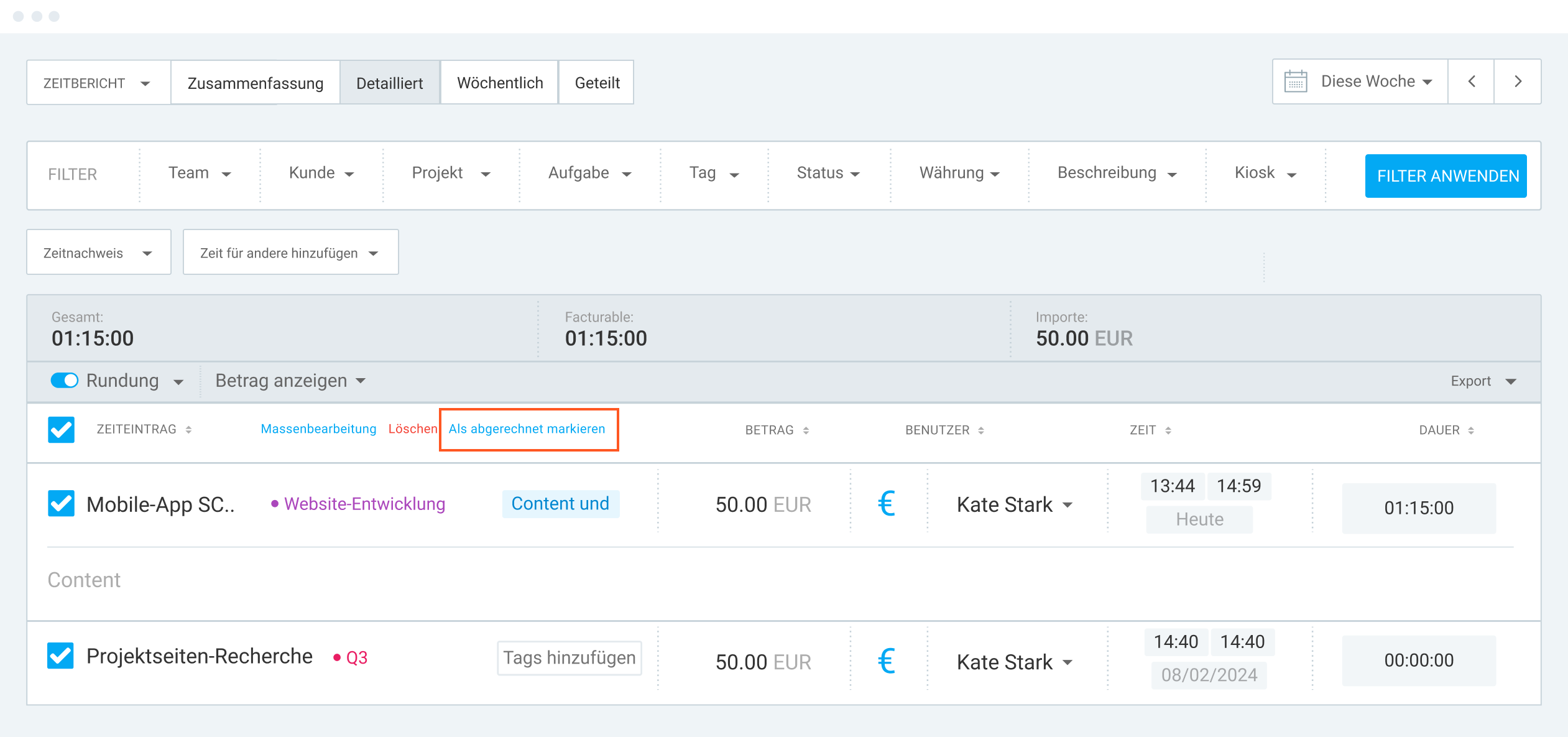Click the purple Website-Entwicklung project label
The height and width of the screenshot is (737, 1568).
(364, 504)
